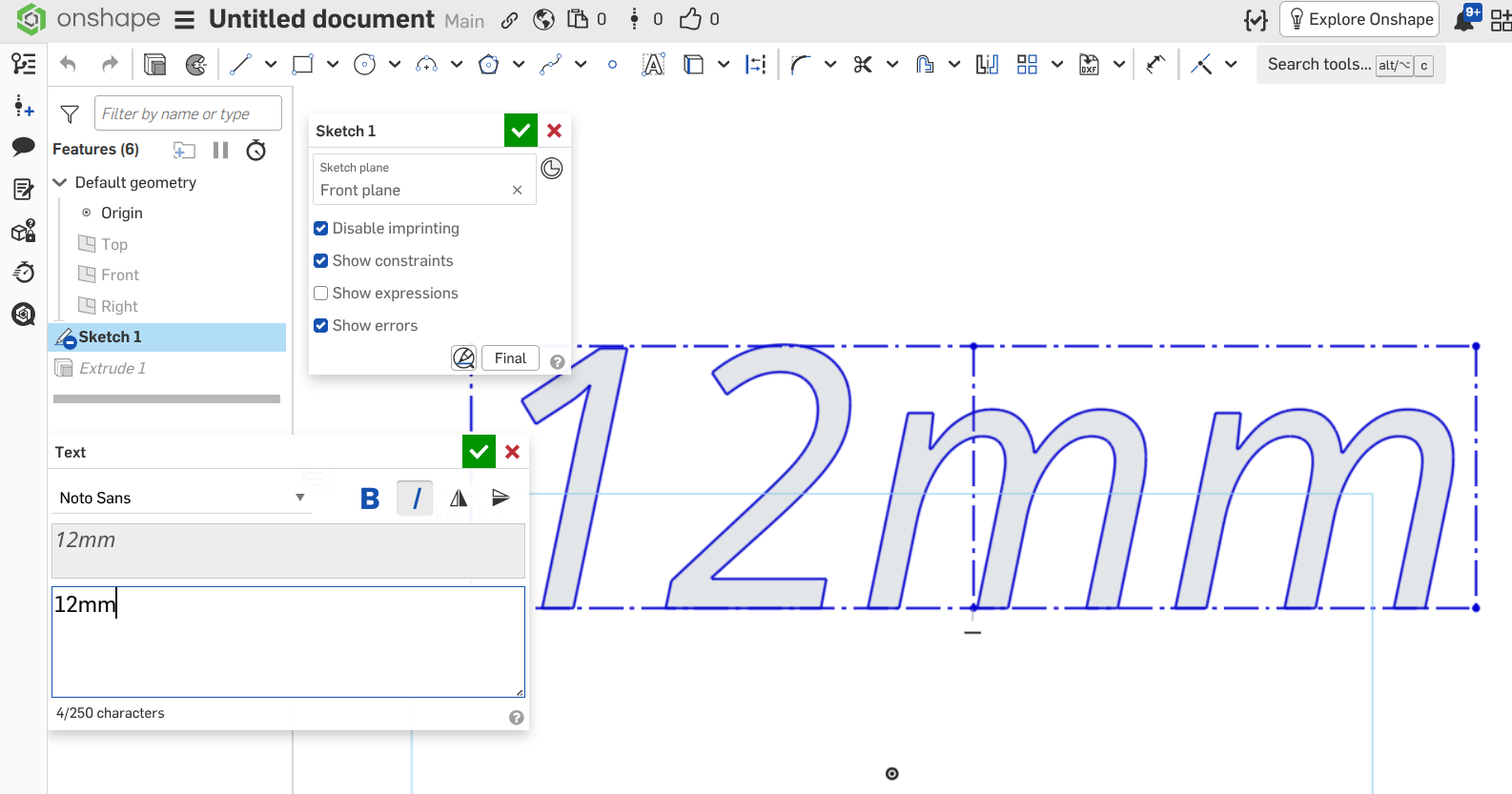Select the Spline sketch tool

click(550, 64)
